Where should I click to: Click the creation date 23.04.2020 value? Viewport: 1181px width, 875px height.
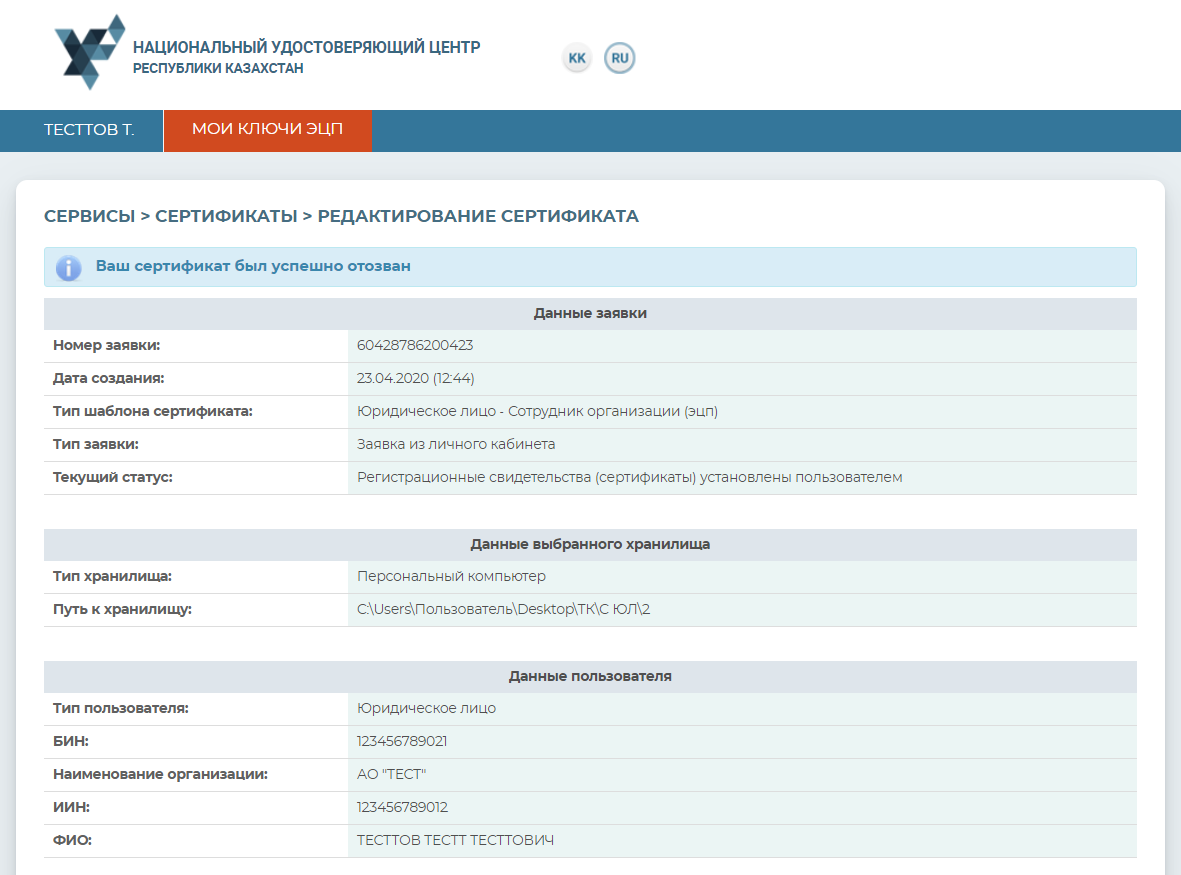[x=415, y=379]
